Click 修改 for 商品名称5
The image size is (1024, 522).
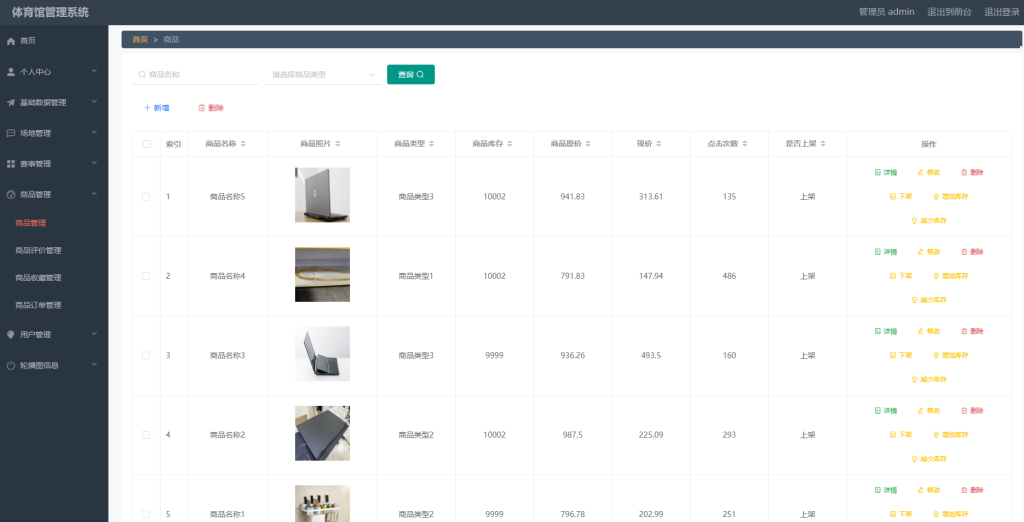click(x=929, y=172)
